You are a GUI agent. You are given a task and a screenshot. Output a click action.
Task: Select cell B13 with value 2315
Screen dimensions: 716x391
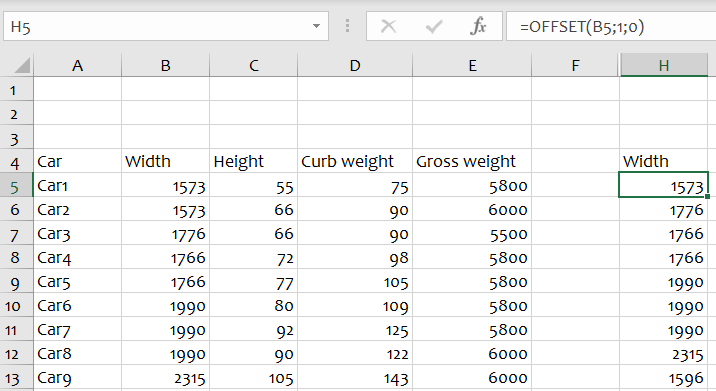point(165,378)
